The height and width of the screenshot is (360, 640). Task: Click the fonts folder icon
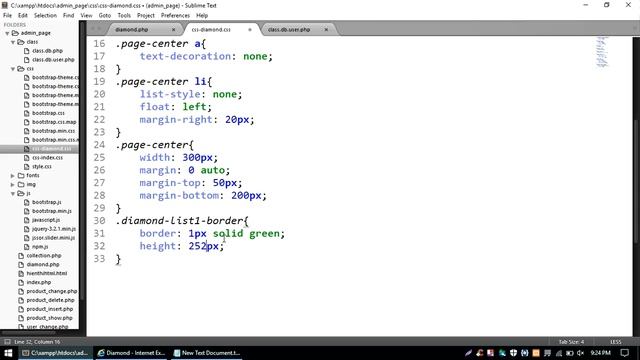tap(21, 176)
